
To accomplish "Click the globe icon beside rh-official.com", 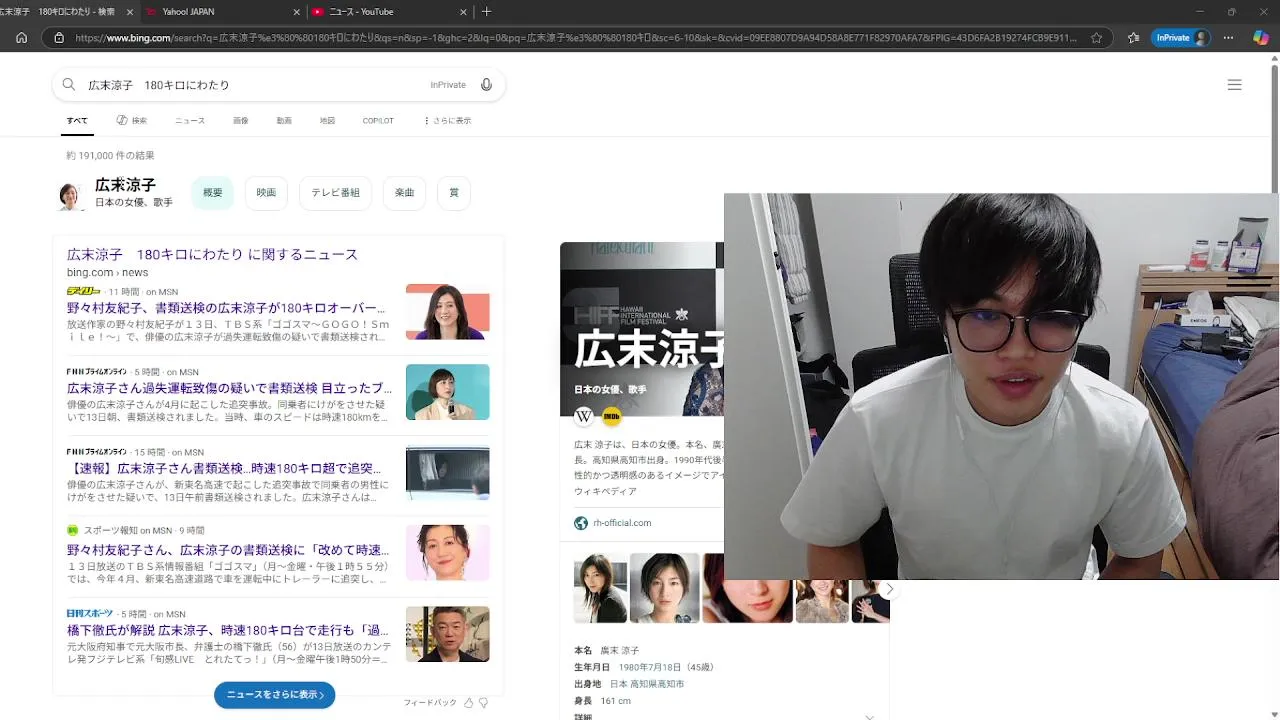I will tap(581, 523).
